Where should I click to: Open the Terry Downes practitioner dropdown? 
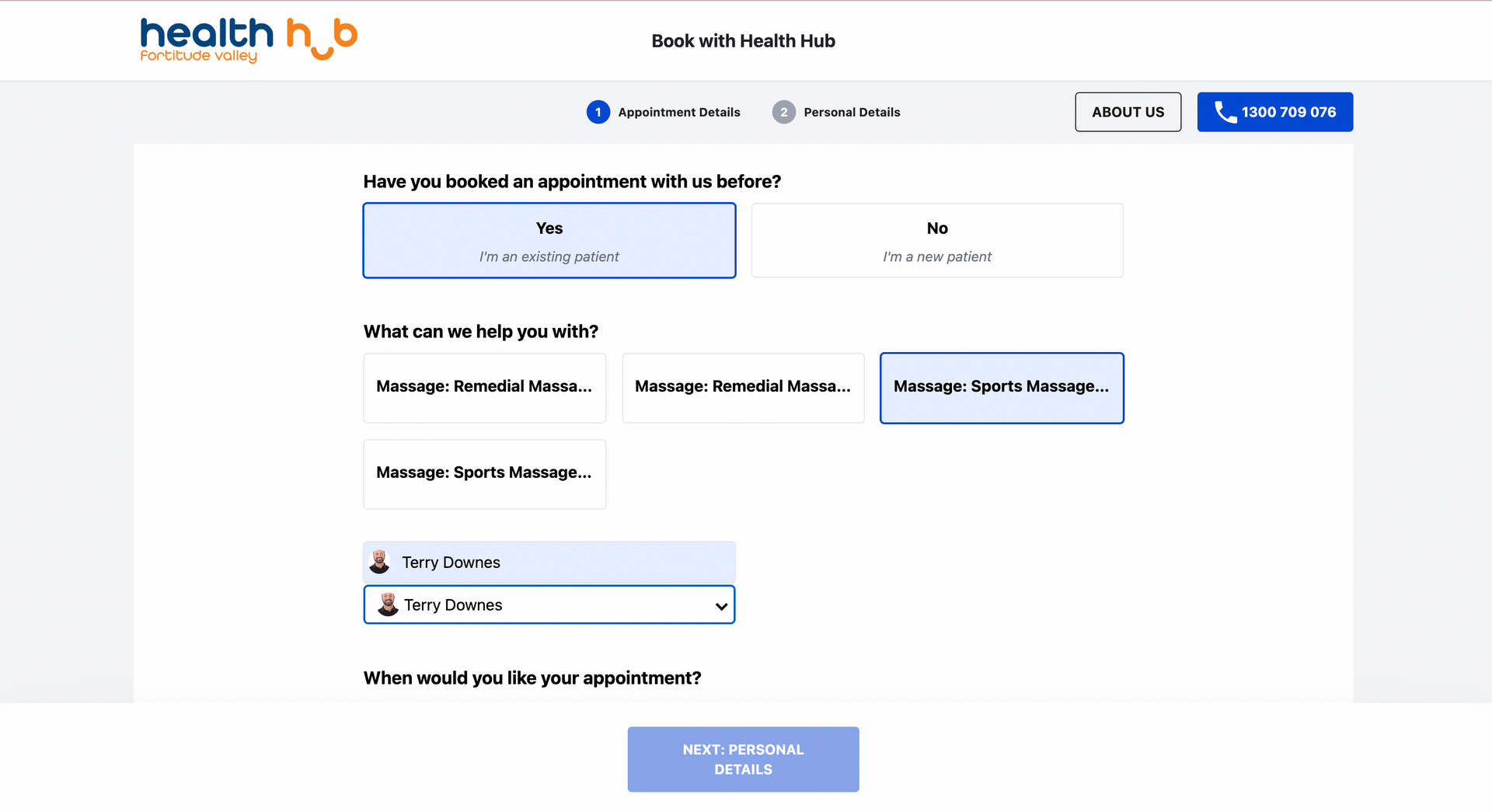point(549,605)
